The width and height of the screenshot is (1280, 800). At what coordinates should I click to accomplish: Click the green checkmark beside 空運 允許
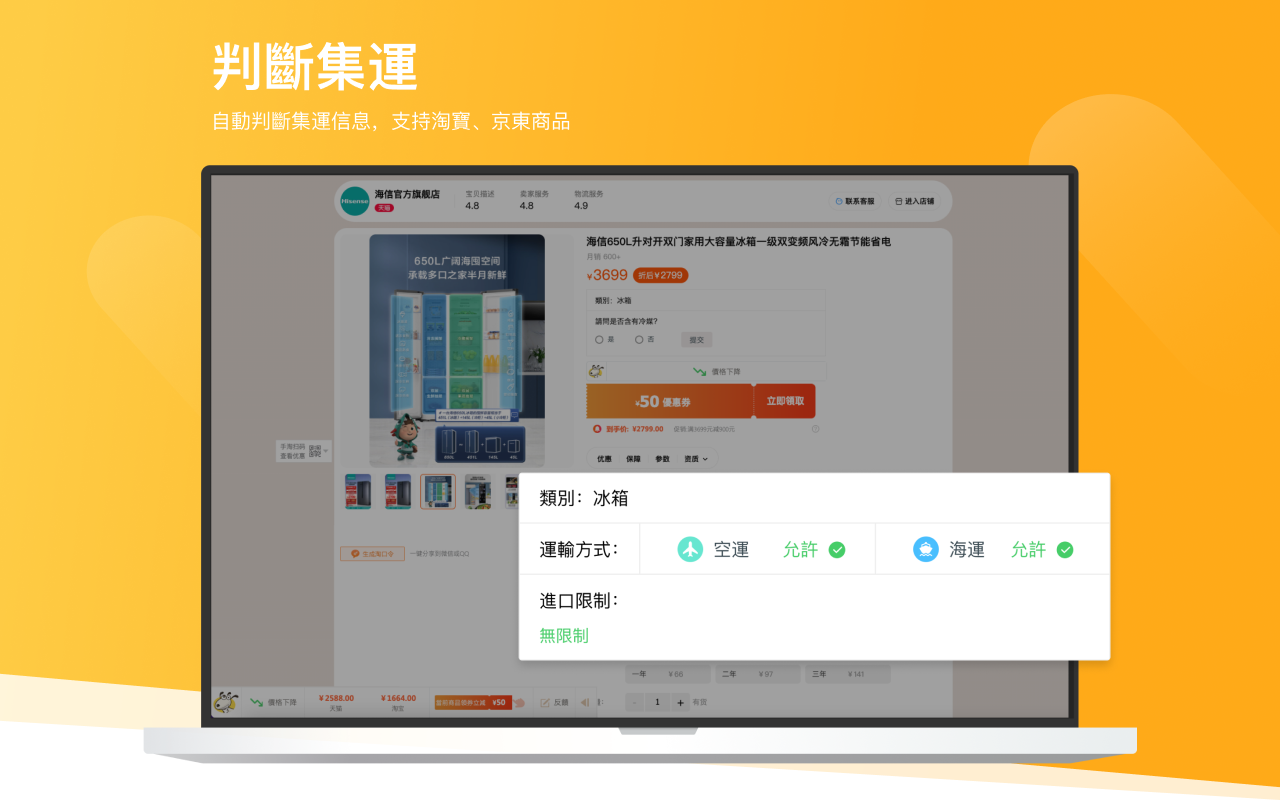pos(837,550)
